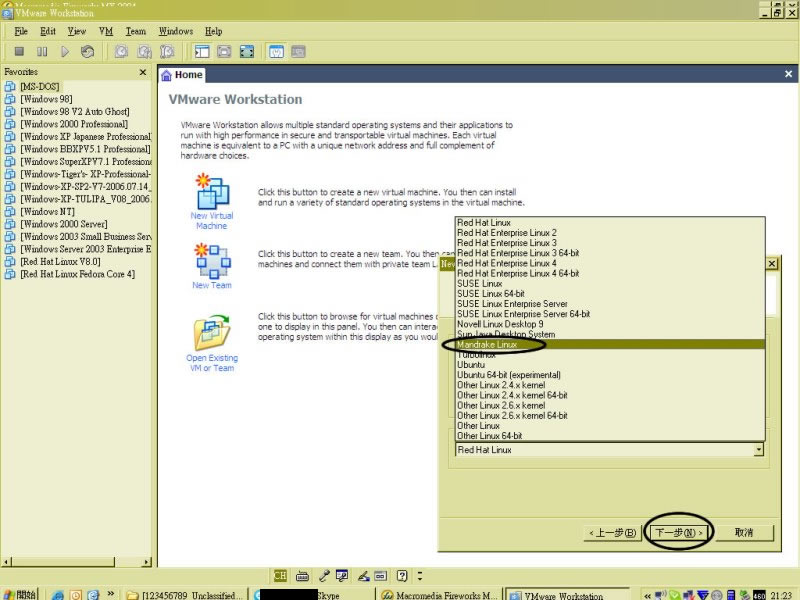The image size is (800, 600).
Task: Click the IME on-screen keyboard icon
Action: tap(303, 576)
